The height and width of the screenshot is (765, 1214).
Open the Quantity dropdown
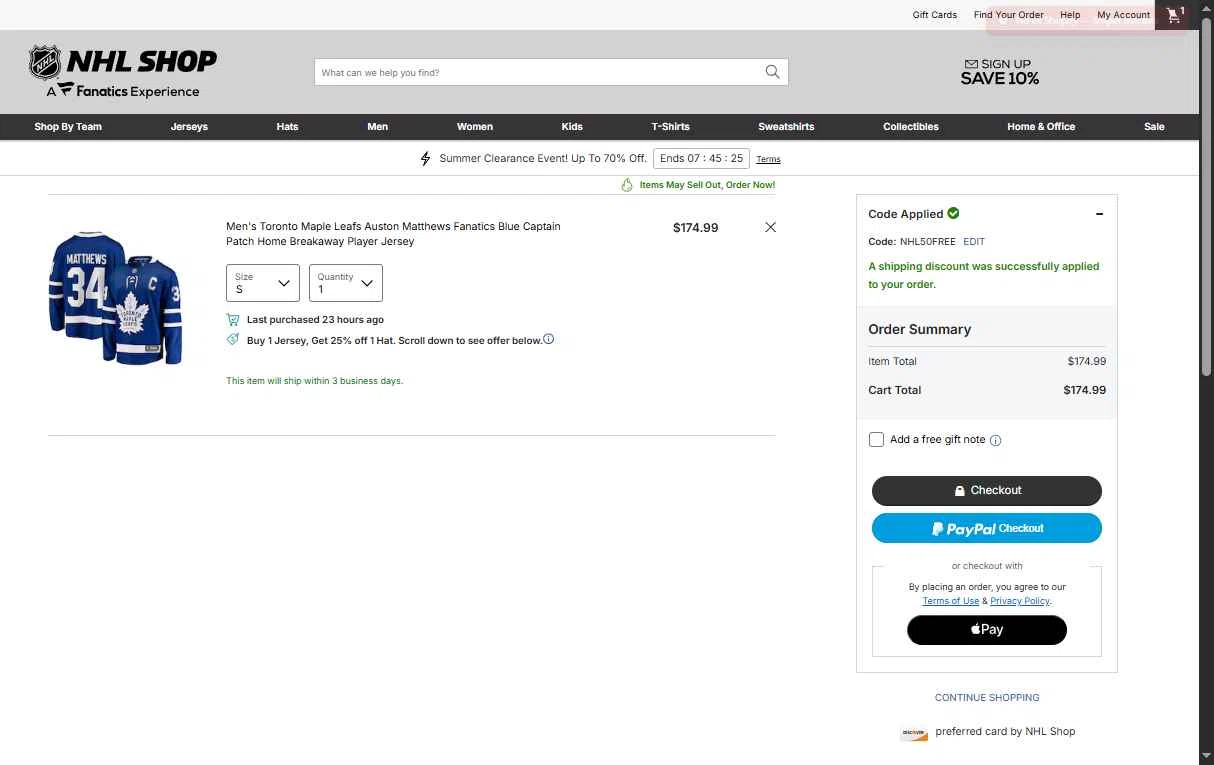coord(346,283)
